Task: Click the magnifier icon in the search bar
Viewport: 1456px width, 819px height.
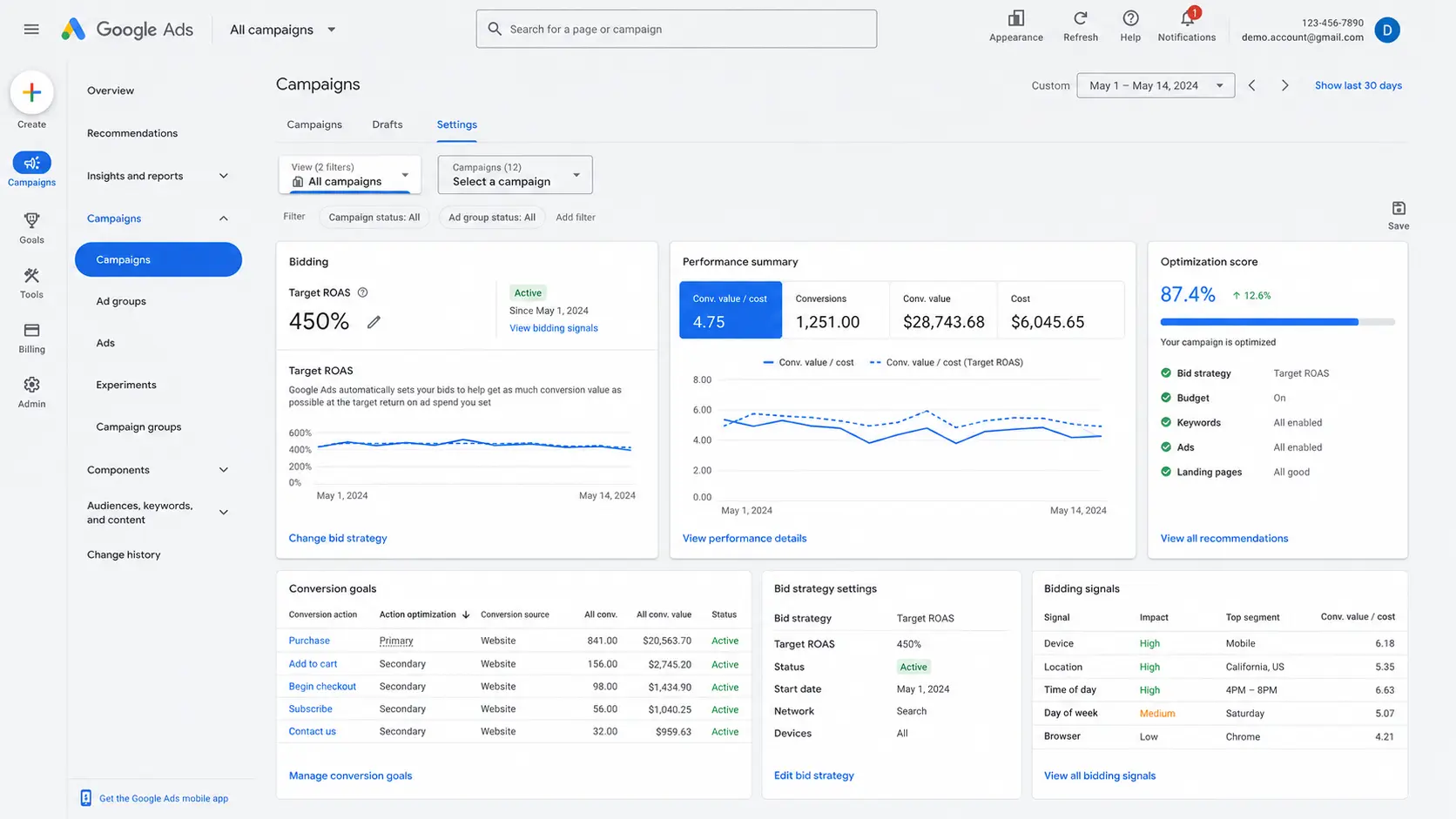Action: [x=495, y=29]
